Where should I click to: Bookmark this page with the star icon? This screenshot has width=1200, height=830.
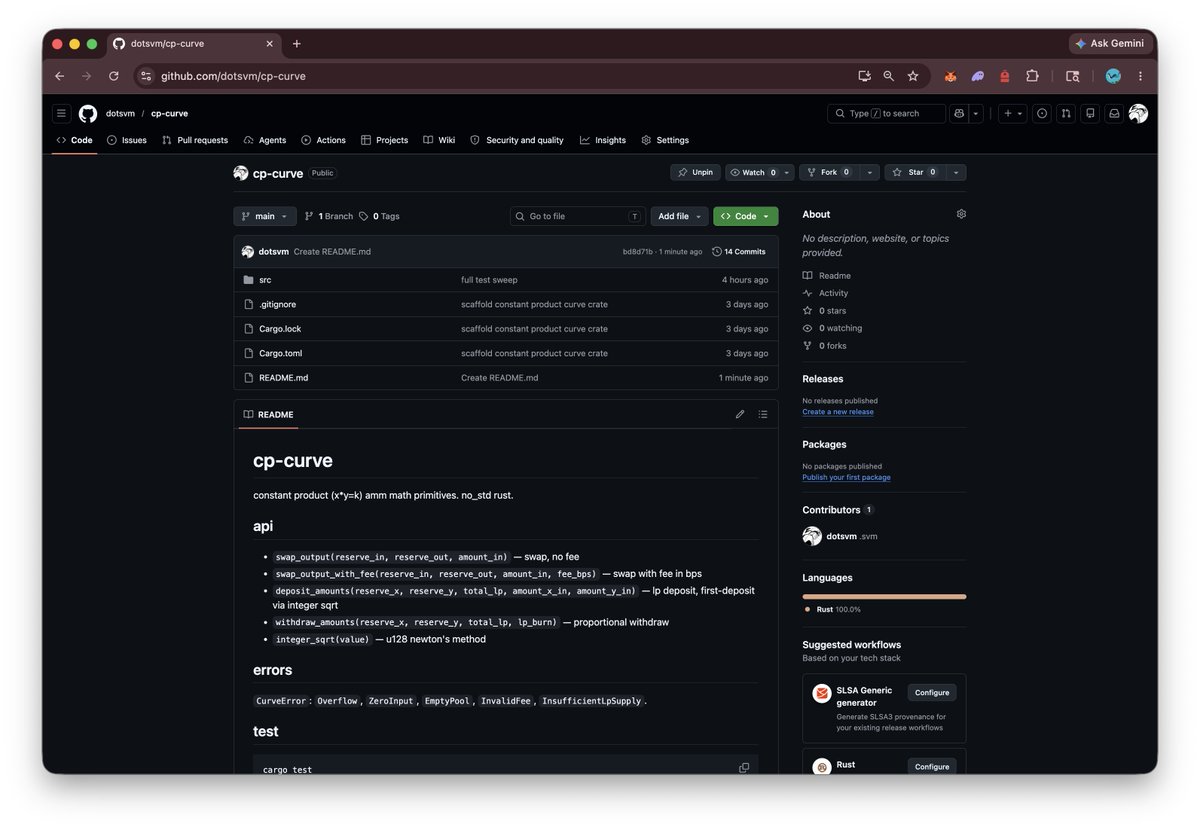click(x=913, y=76)
